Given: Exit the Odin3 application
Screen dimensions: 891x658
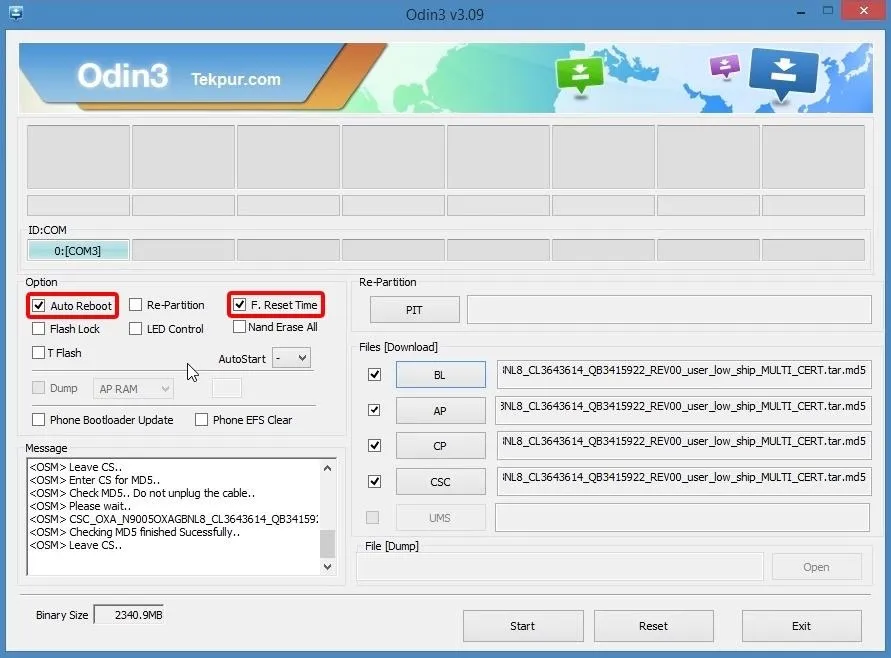Looking at the screenshot, I should coord(802,626).
